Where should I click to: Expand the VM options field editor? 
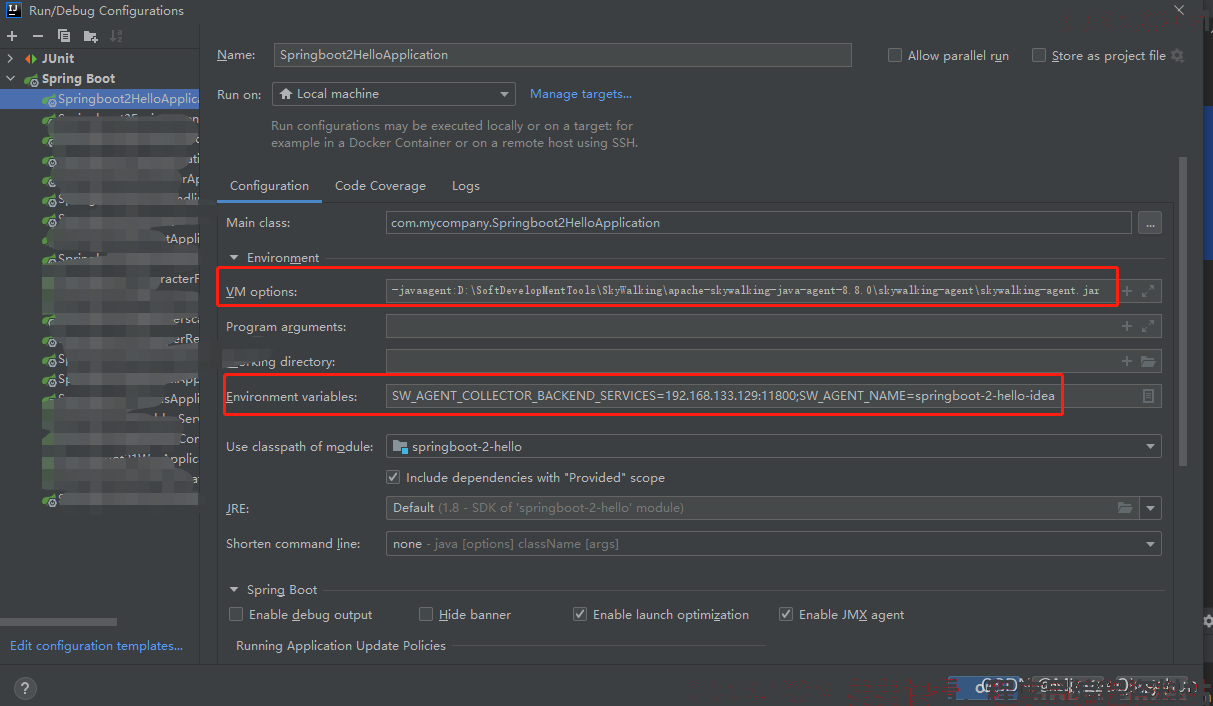[x=1148, y=291]
